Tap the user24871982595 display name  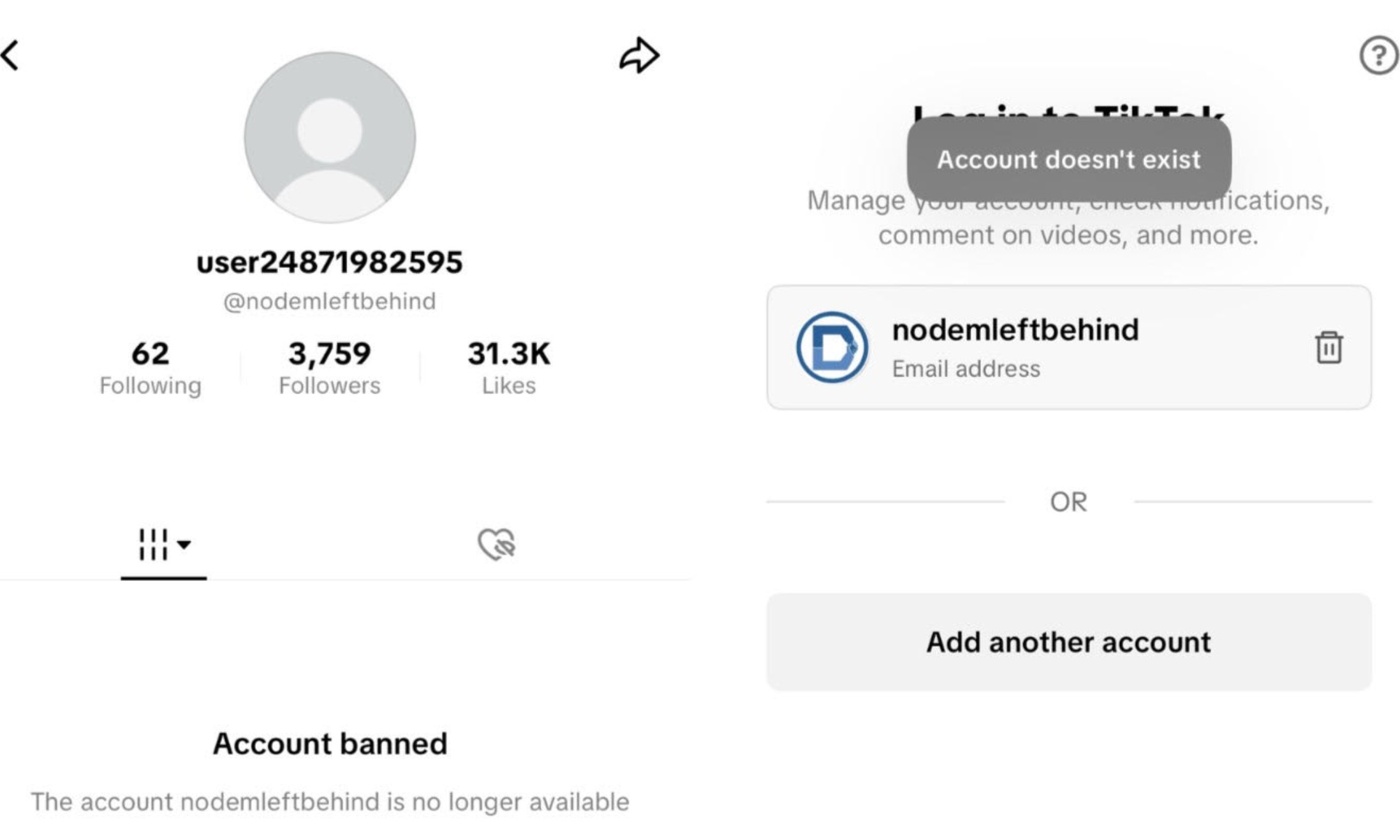point(330,262)
